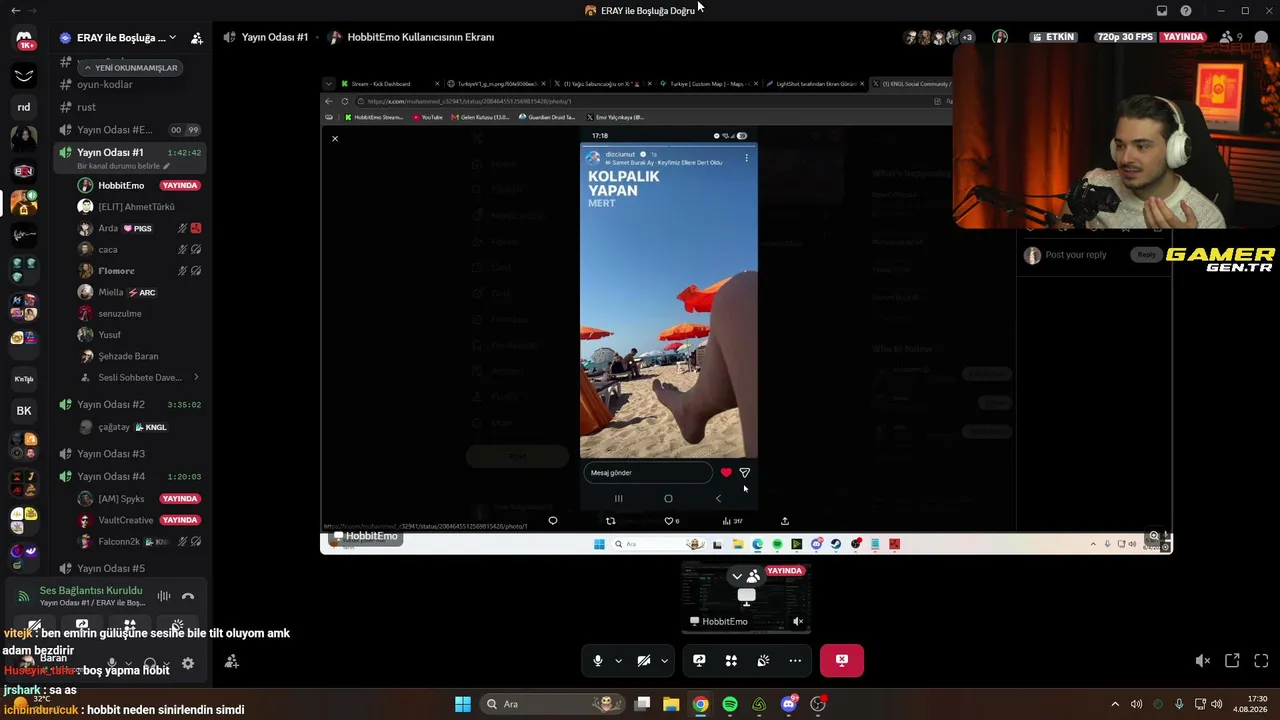The width and height of the screenshot is (1280, 720).
Task: Join the Yayın Odası #5 voice channel
Action: (131, 568)
